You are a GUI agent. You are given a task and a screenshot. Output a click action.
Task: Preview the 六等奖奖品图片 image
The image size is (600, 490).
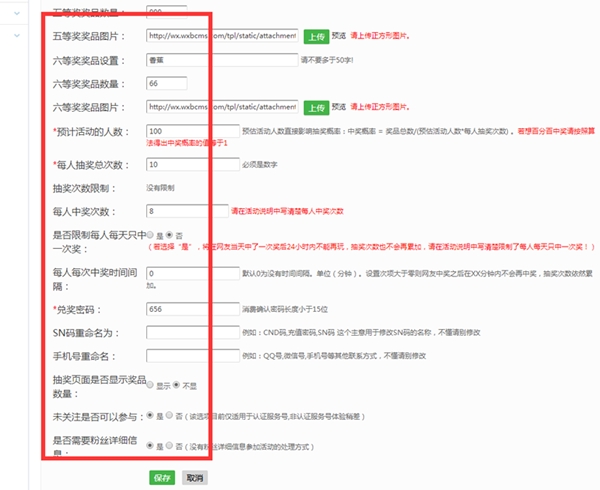click(x=339, y=107)
